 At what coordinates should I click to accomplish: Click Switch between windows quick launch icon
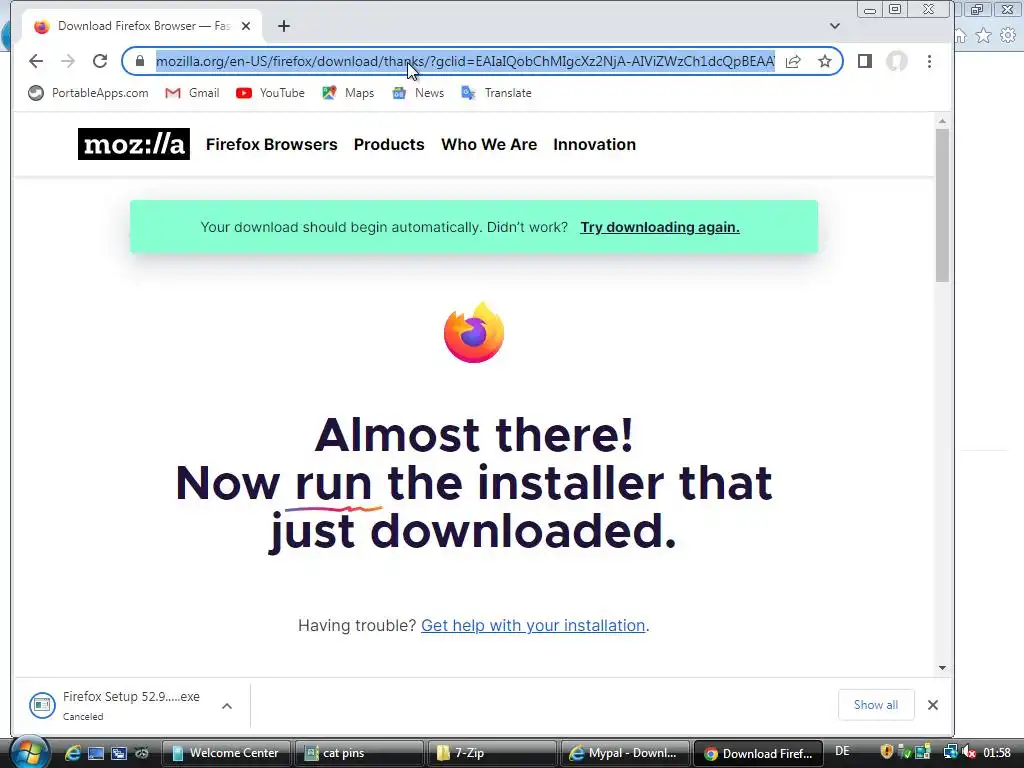(119, 753)
